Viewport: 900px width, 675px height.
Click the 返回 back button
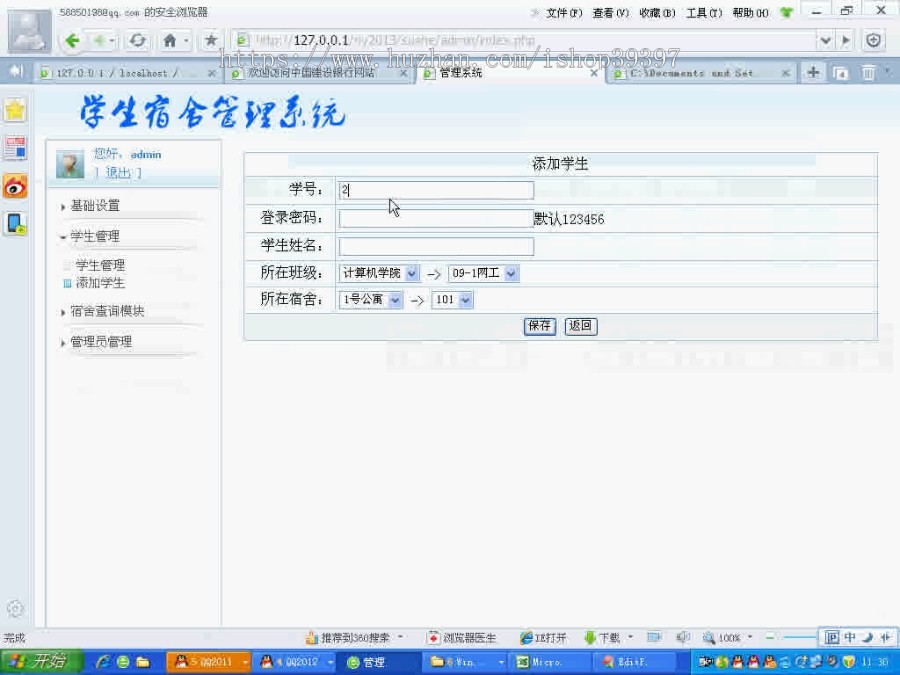tap(580, 326)
